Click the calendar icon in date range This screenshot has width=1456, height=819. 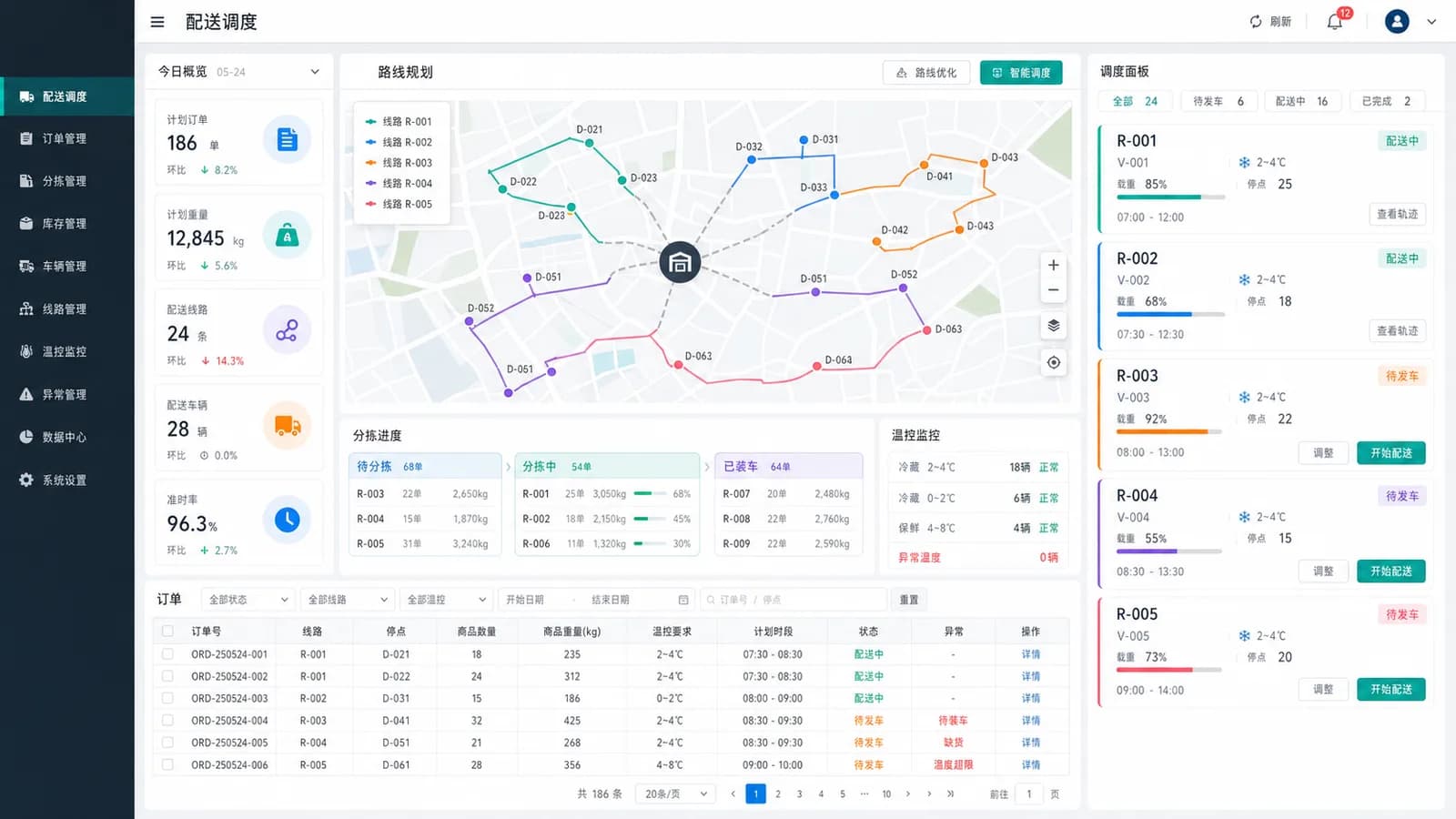tap(683, 600)
